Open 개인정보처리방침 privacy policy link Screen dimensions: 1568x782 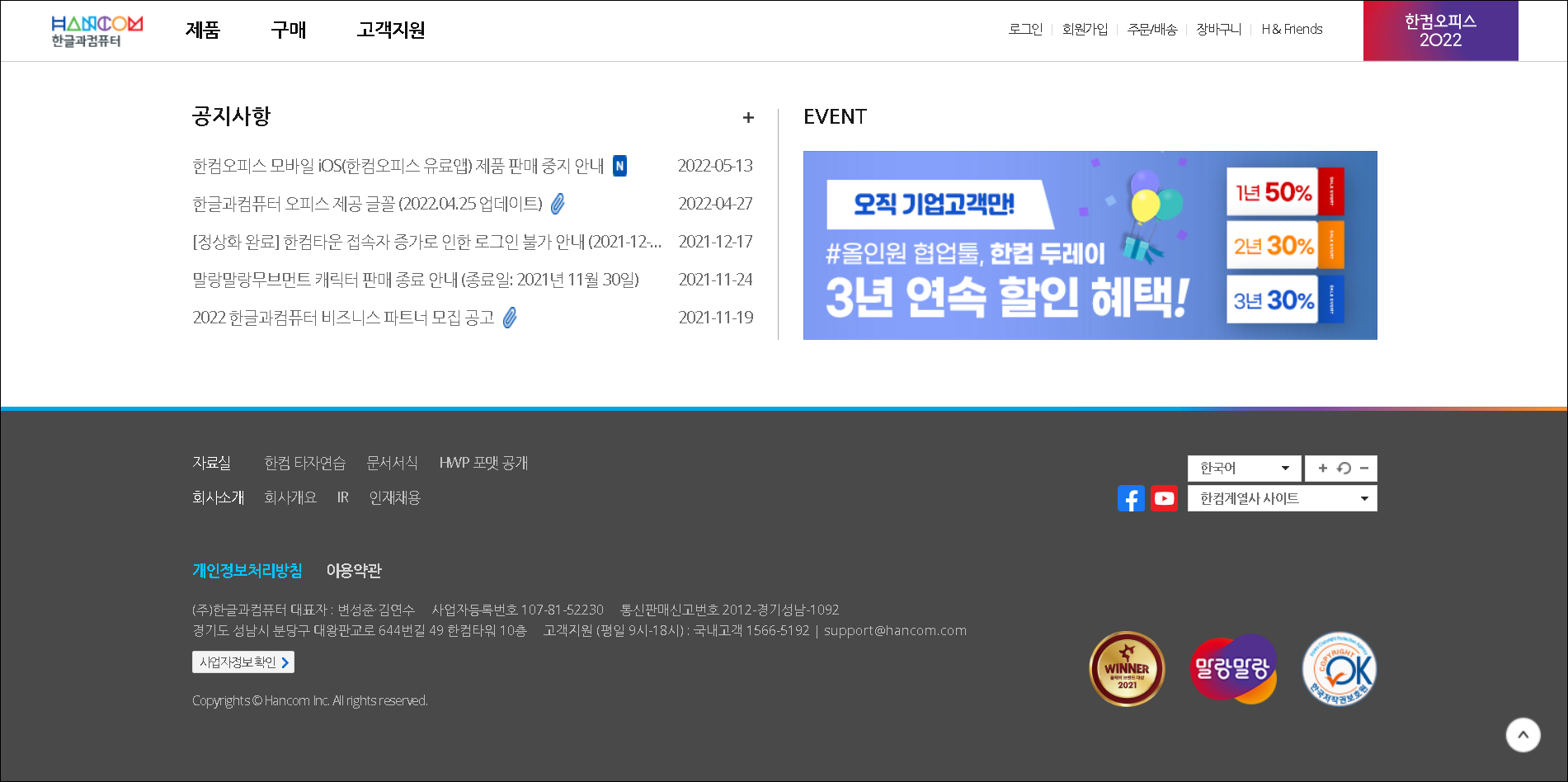247,571
